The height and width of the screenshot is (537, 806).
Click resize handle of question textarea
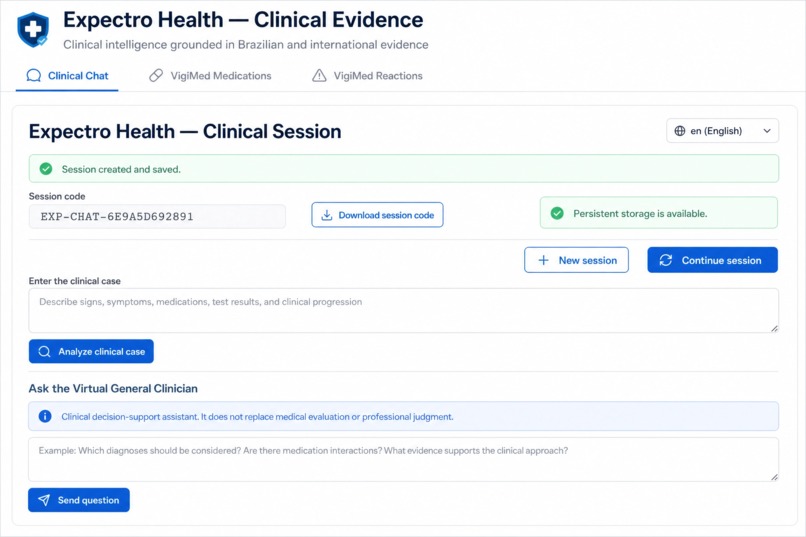point(774,477)
